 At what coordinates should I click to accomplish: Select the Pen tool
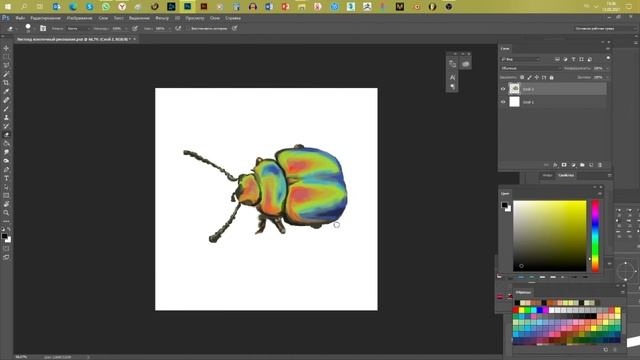point(6,169)
